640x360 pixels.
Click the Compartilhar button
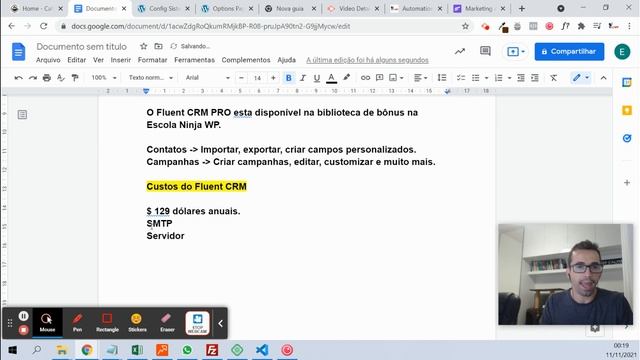(569, 51)
